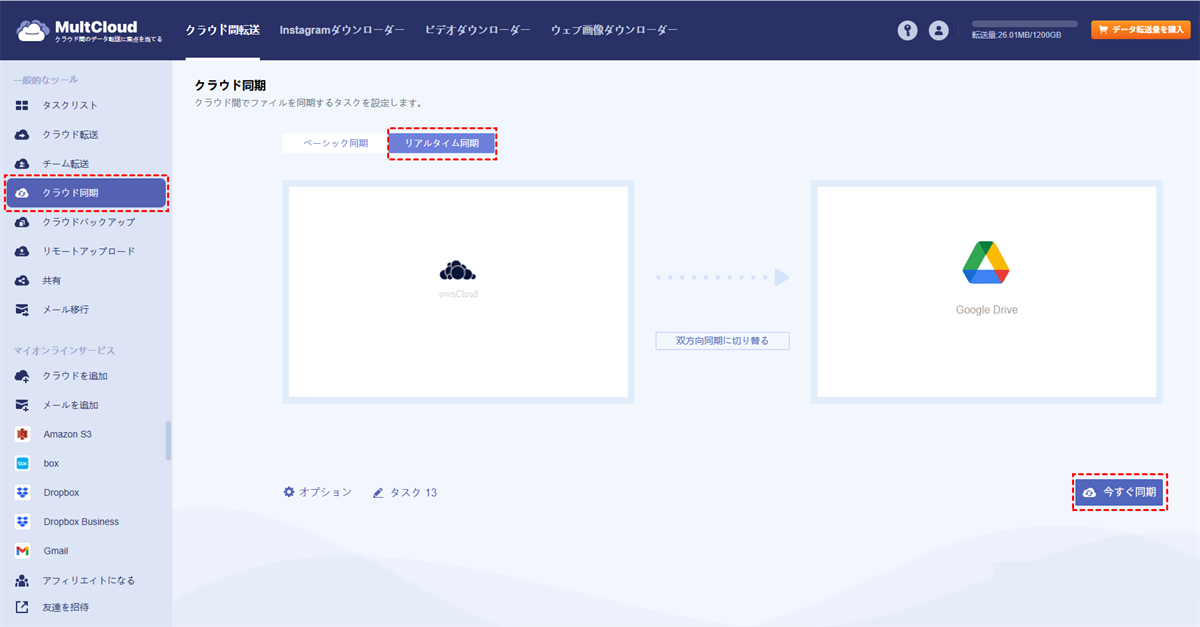Switch to リアルタイム同期 mode
1200x627 pixels.
pos(441,143)
